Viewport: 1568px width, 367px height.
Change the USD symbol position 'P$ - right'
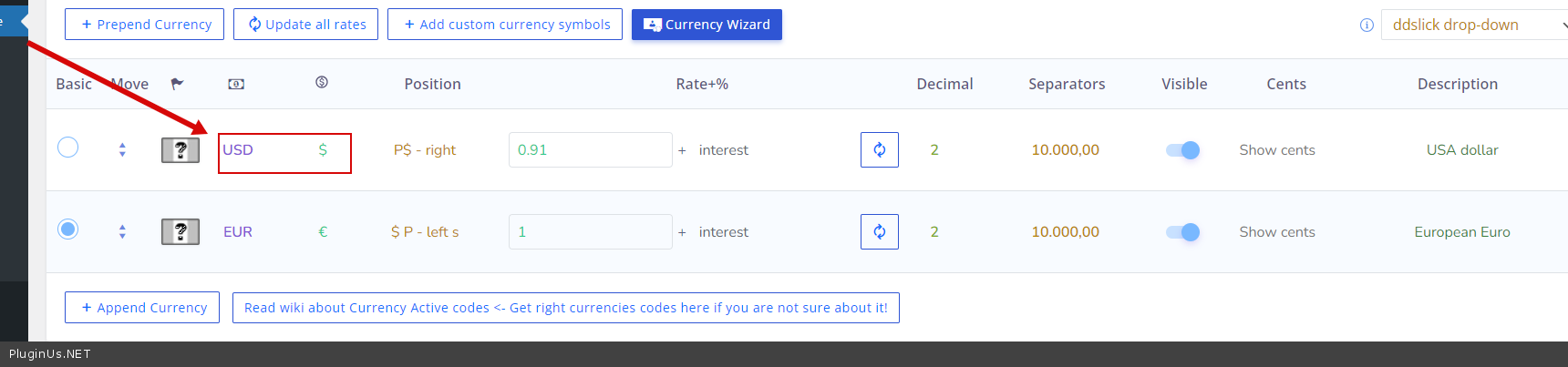425,150
